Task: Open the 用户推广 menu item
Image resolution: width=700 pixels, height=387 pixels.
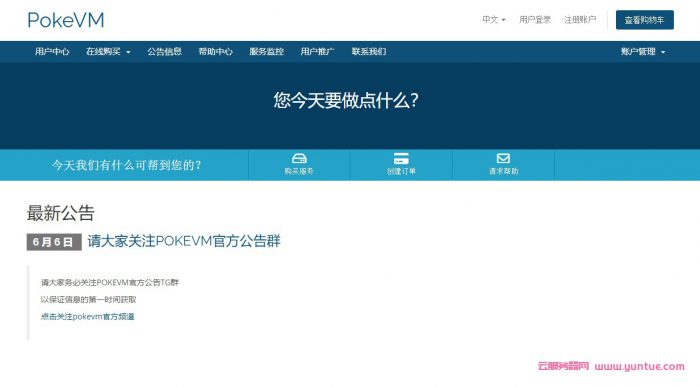Action: (317, 52)
